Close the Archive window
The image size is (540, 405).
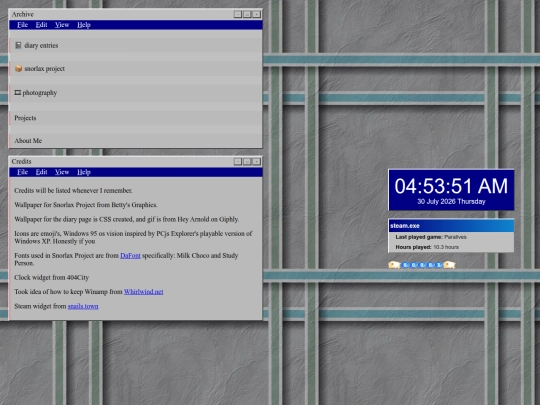pyautogui.click(x=256, y=14)
